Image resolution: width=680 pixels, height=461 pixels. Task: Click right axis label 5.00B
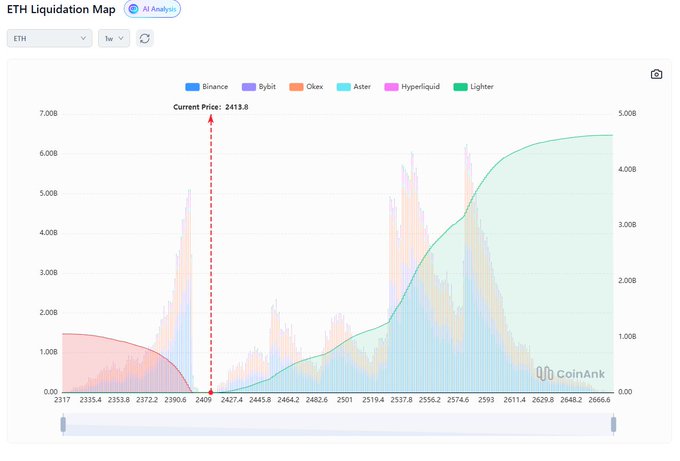[x=627, y=114]
